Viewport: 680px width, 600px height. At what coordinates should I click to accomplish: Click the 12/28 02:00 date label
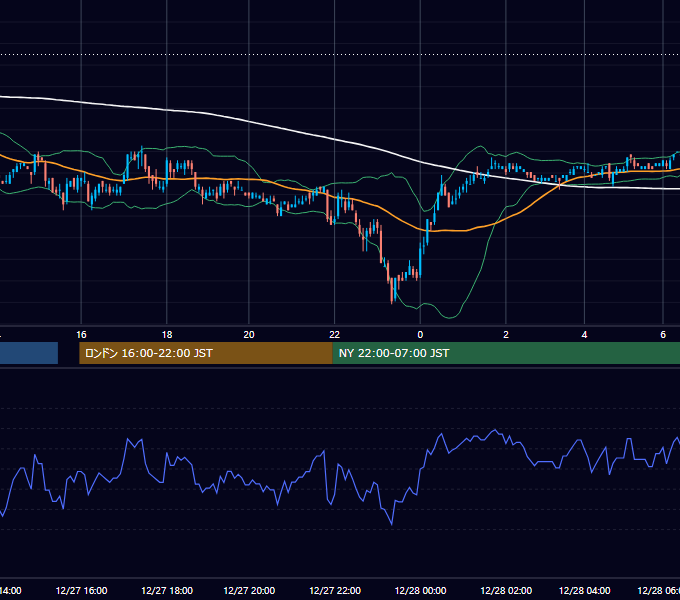(x=506, y=590)
